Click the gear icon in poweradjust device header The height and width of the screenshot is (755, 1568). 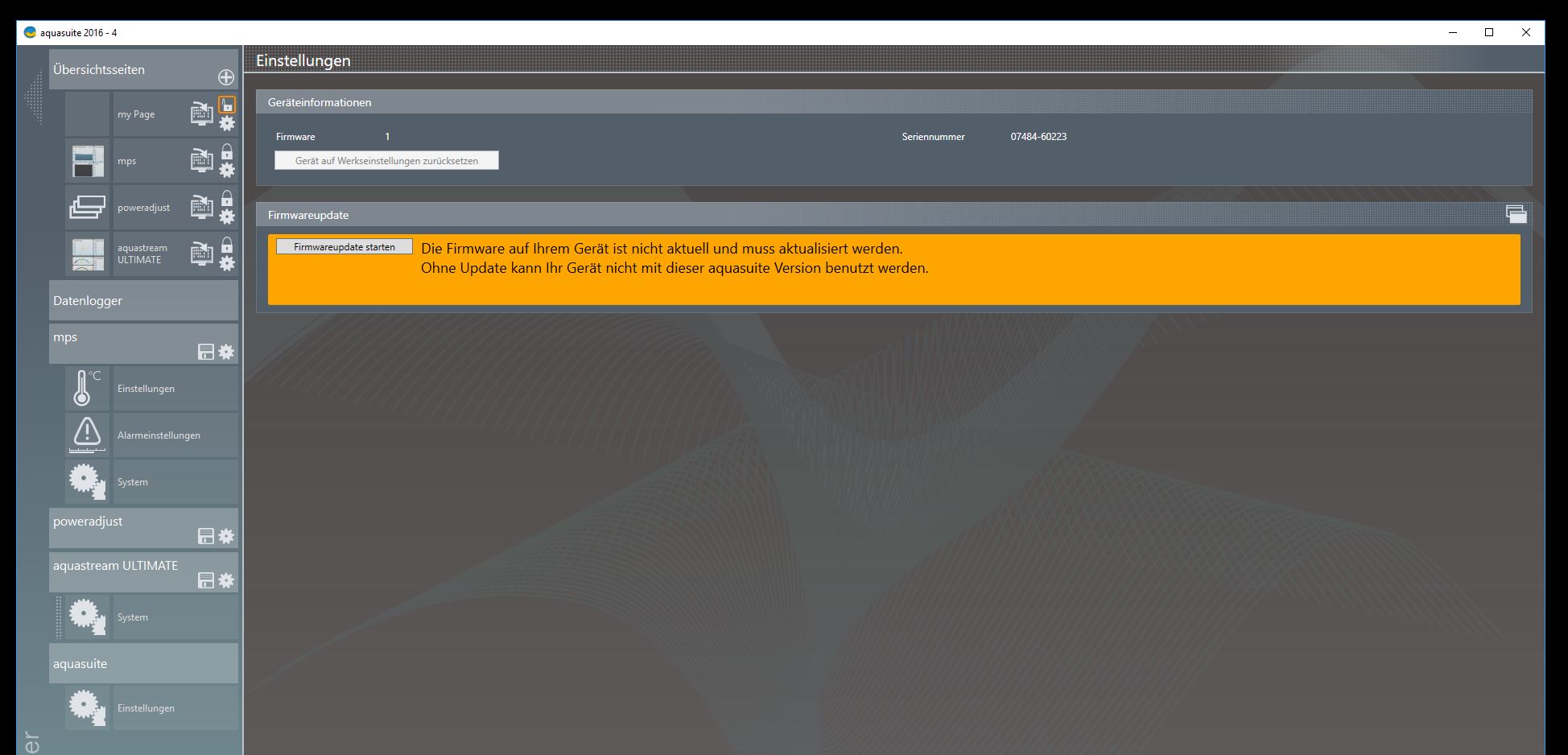(227, 536)
